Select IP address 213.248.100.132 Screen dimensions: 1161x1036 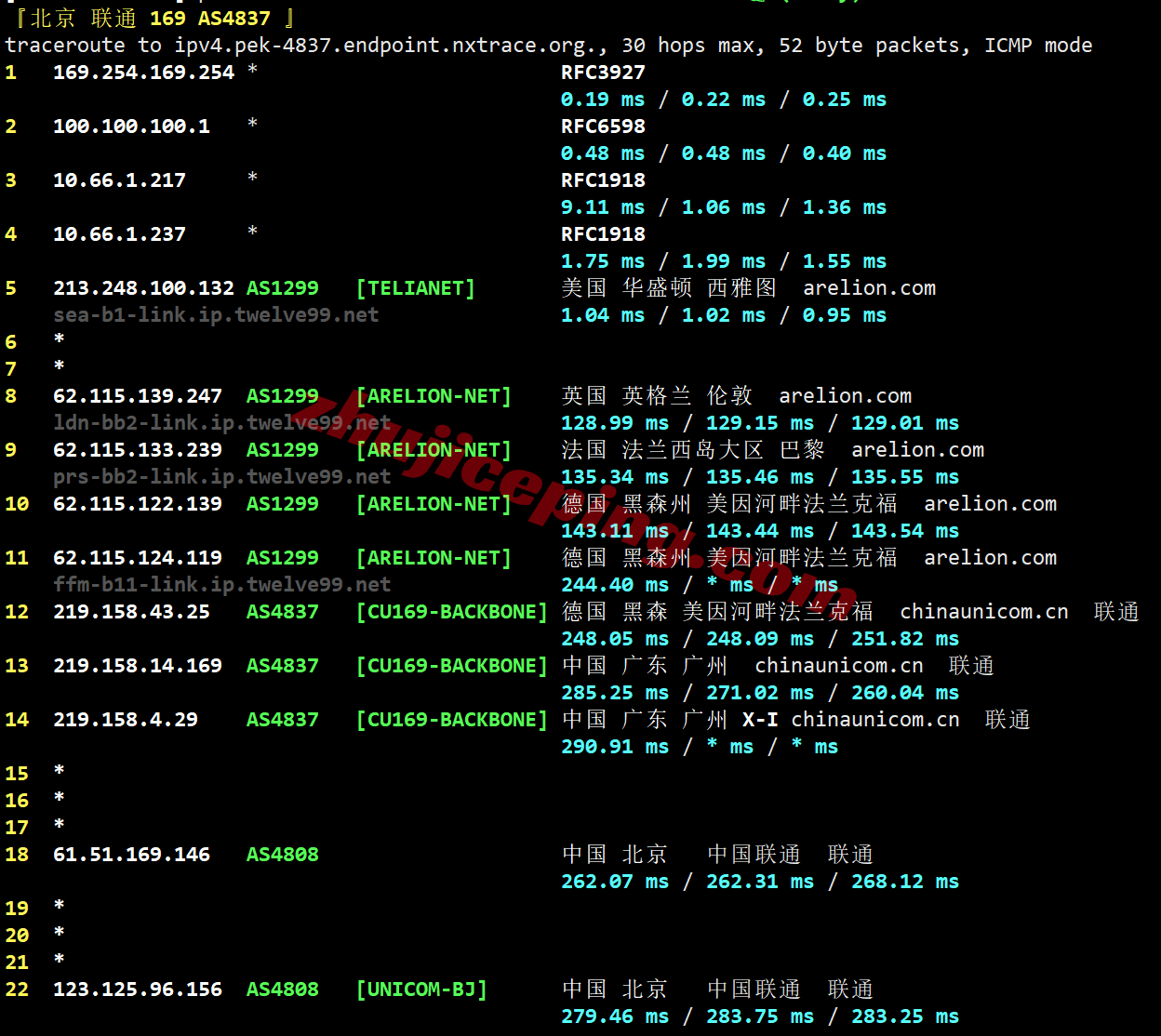(144, 288)
